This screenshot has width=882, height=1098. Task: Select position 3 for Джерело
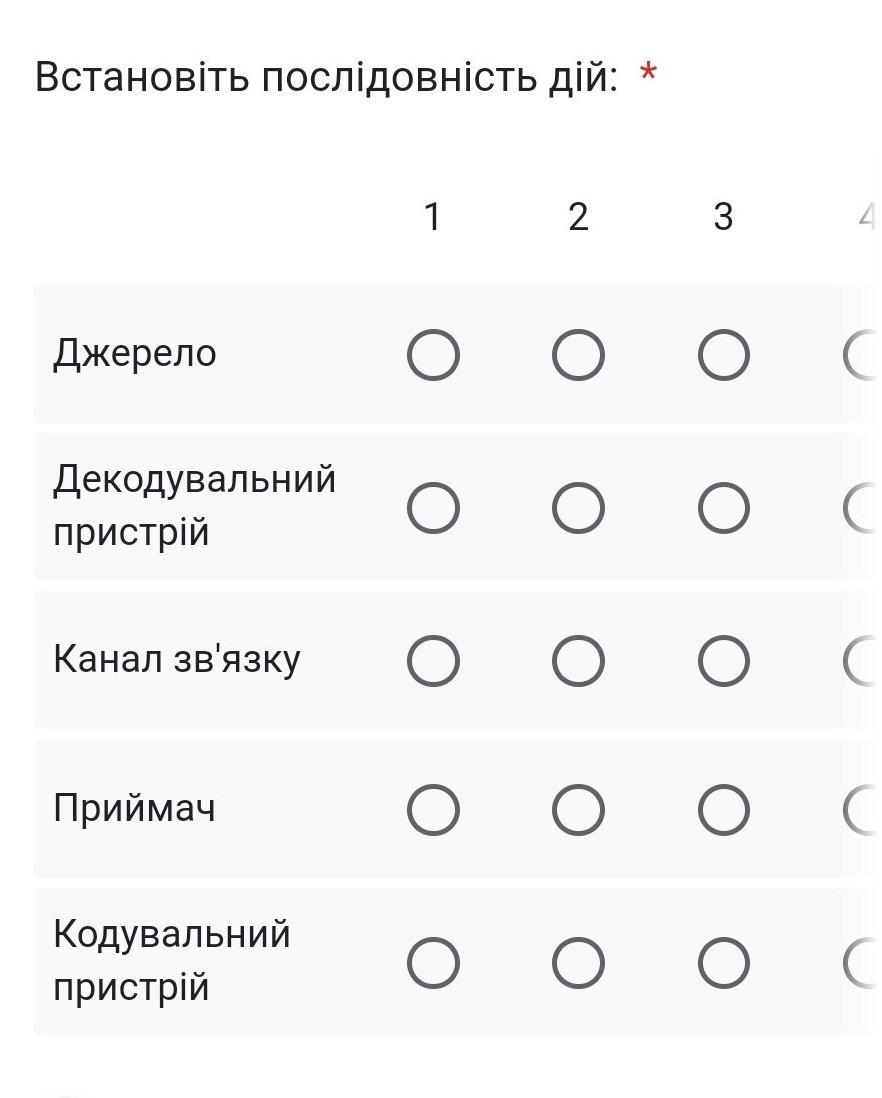point(723,355)
